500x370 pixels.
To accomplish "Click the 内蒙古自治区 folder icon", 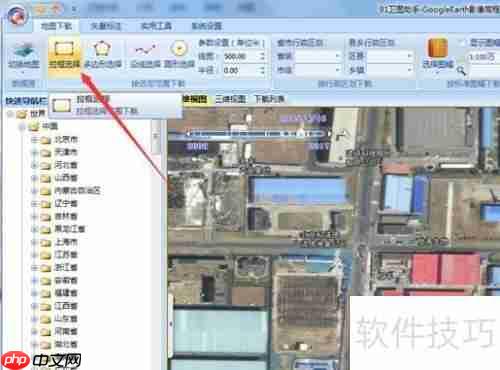I will (46, 191).
